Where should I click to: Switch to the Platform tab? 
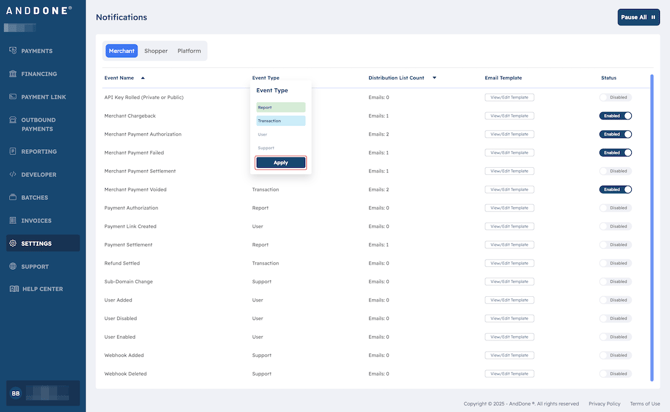point(189,51)
